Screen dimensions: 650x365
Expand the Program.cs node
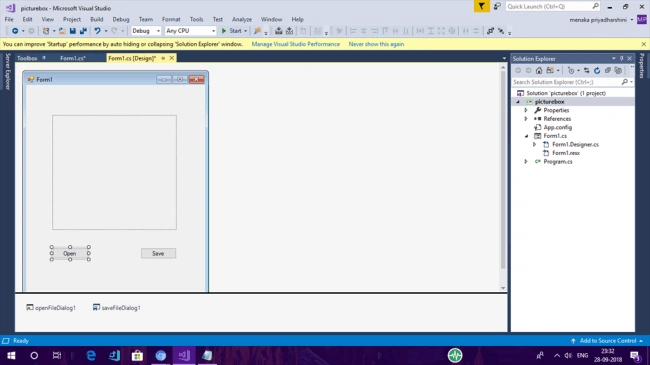(x=526, y=161)
